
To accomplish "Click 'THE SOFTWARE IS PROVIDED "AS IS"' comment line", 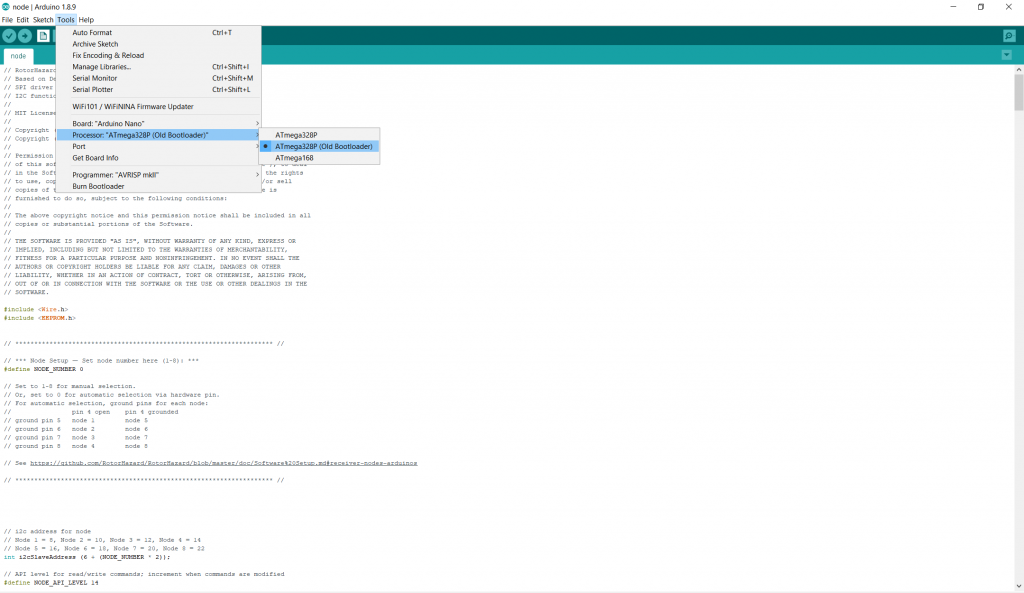I will (x=150, y=241).
